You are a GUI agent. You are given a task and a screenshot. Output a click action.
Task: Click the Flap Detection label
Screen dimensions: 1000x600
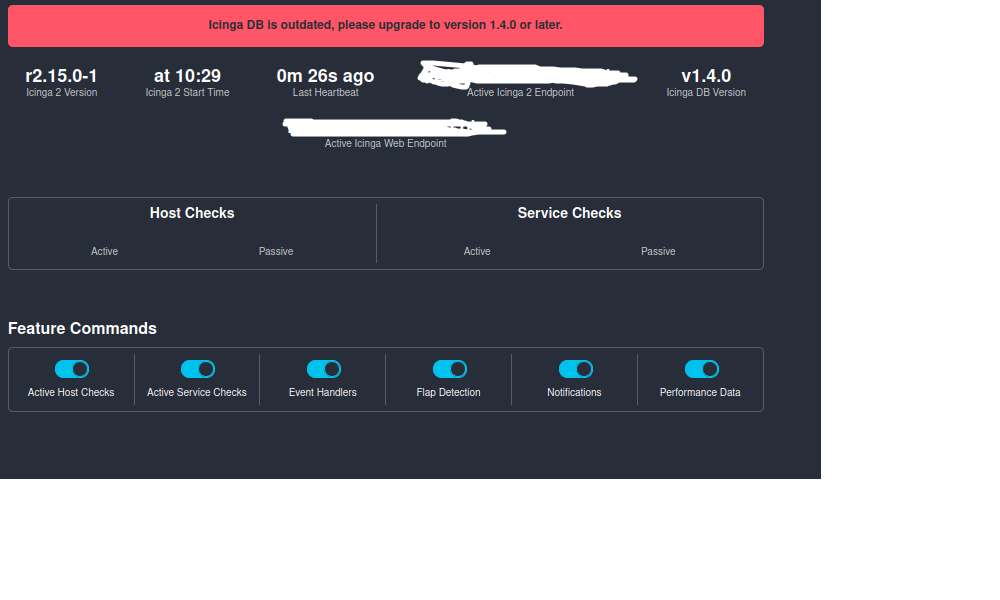point(448,392)
